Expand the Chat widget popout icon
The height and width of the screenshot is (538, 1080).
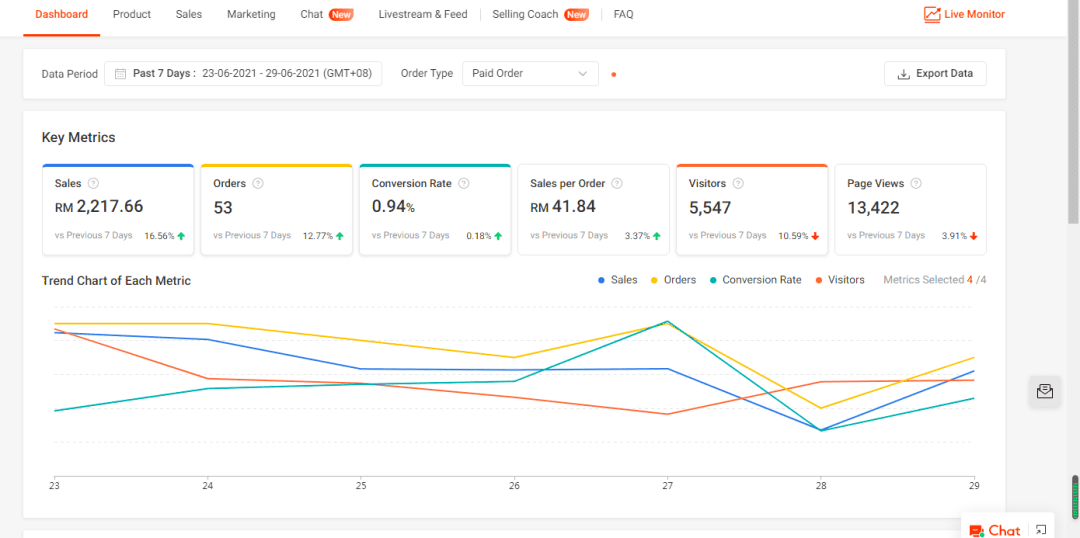[x=1041, y=530]
